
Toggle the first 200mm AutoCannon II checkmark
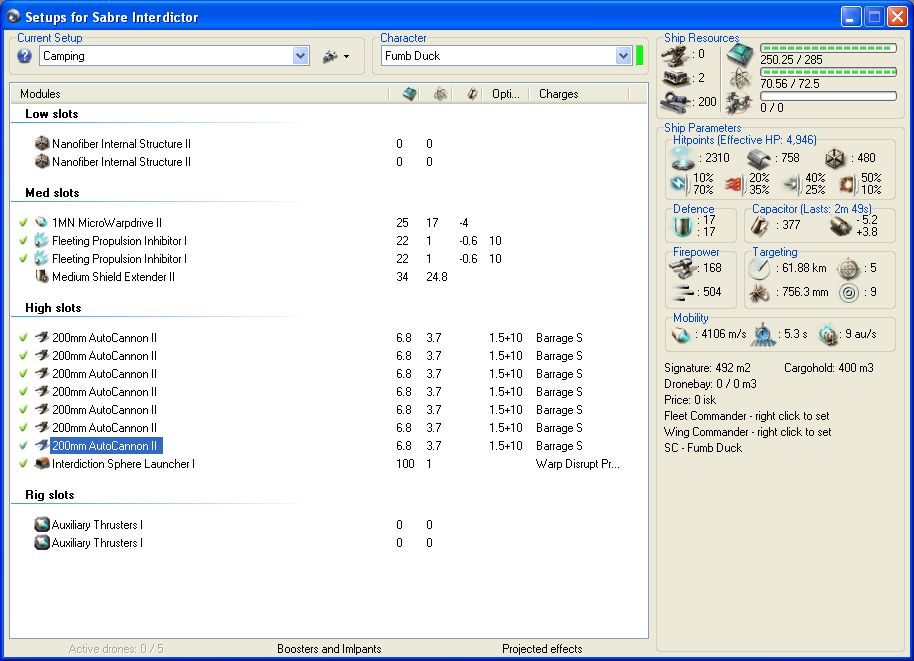click(23, 337)
